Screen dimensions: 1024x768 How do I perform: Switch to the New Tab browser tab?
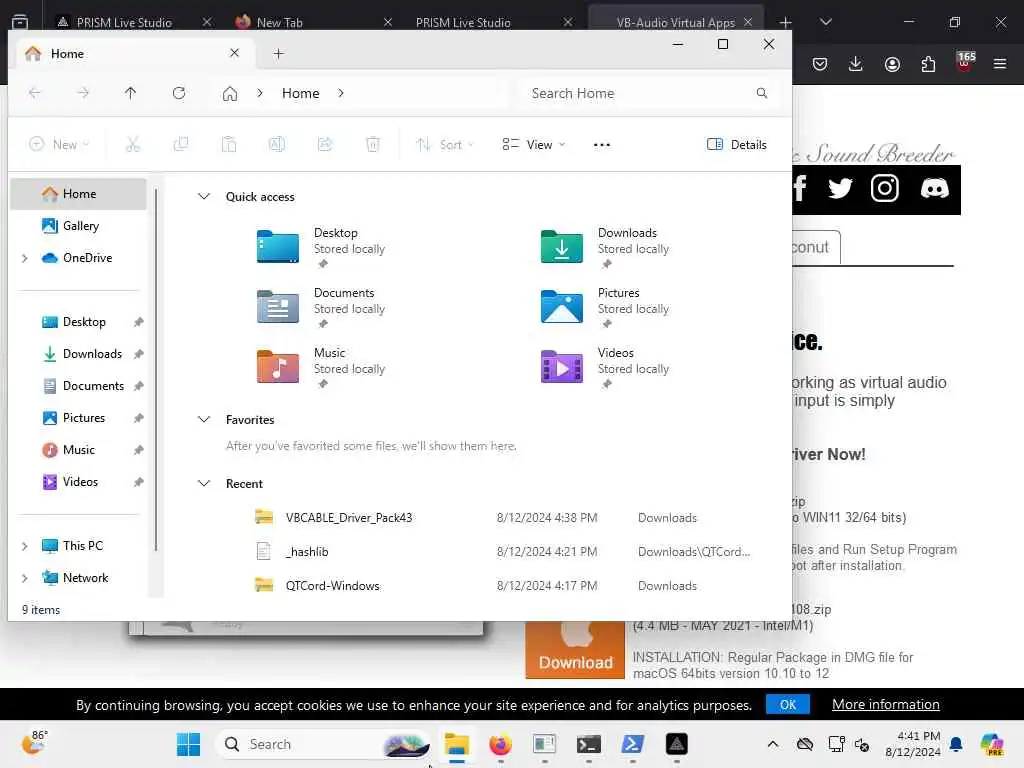click(x=314, y=22)
